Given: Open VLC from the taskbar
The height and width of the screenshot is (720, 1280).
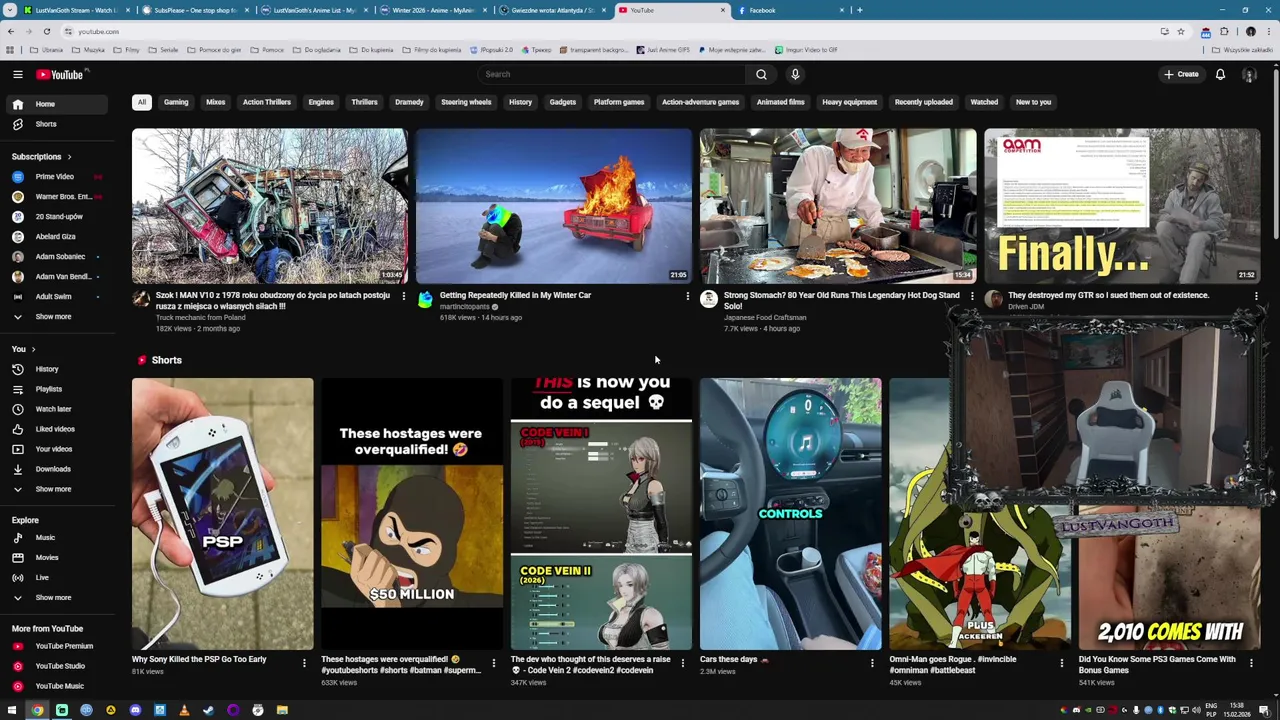Looking at the screenshot, I should 184,710.
